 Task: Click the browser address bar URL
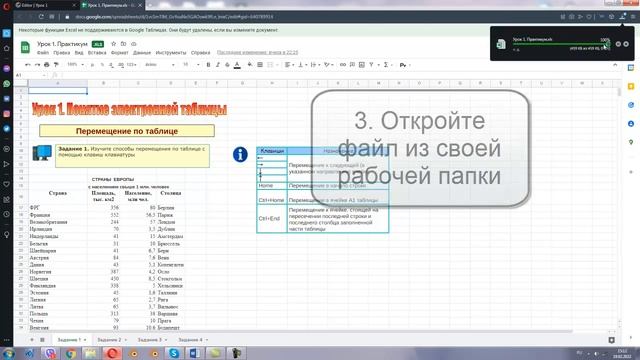[174, 17]
